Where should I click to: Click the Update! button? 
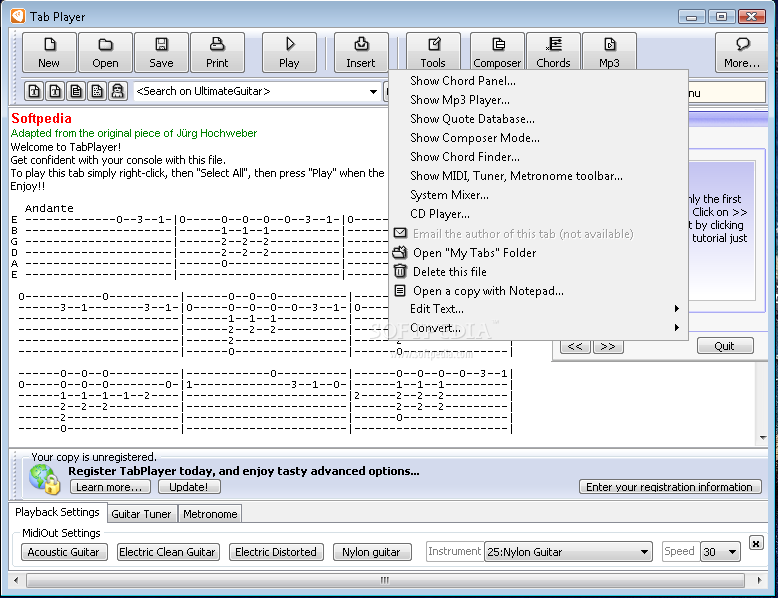pos(189,487)
